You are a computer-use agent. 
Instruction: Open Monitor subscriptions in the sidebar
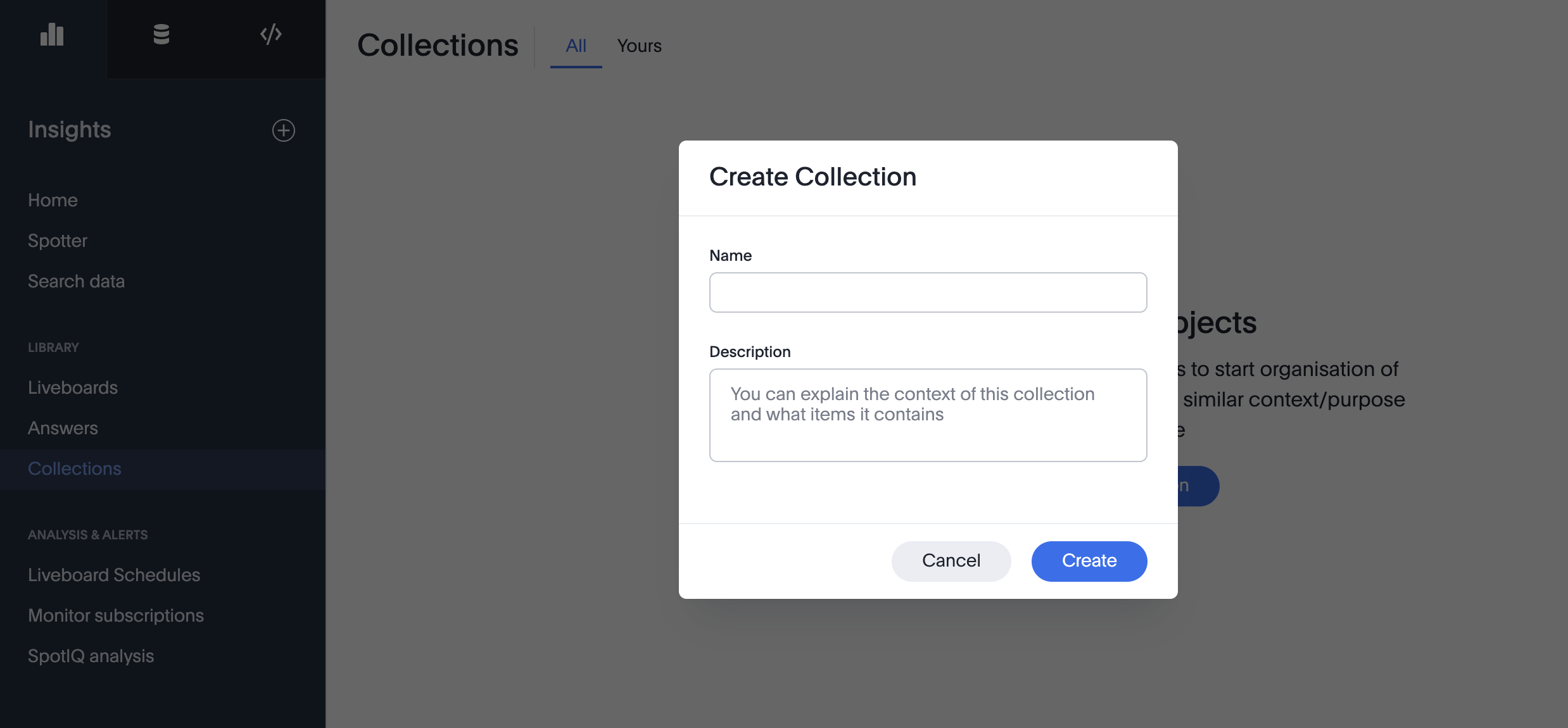coord(115,615)
